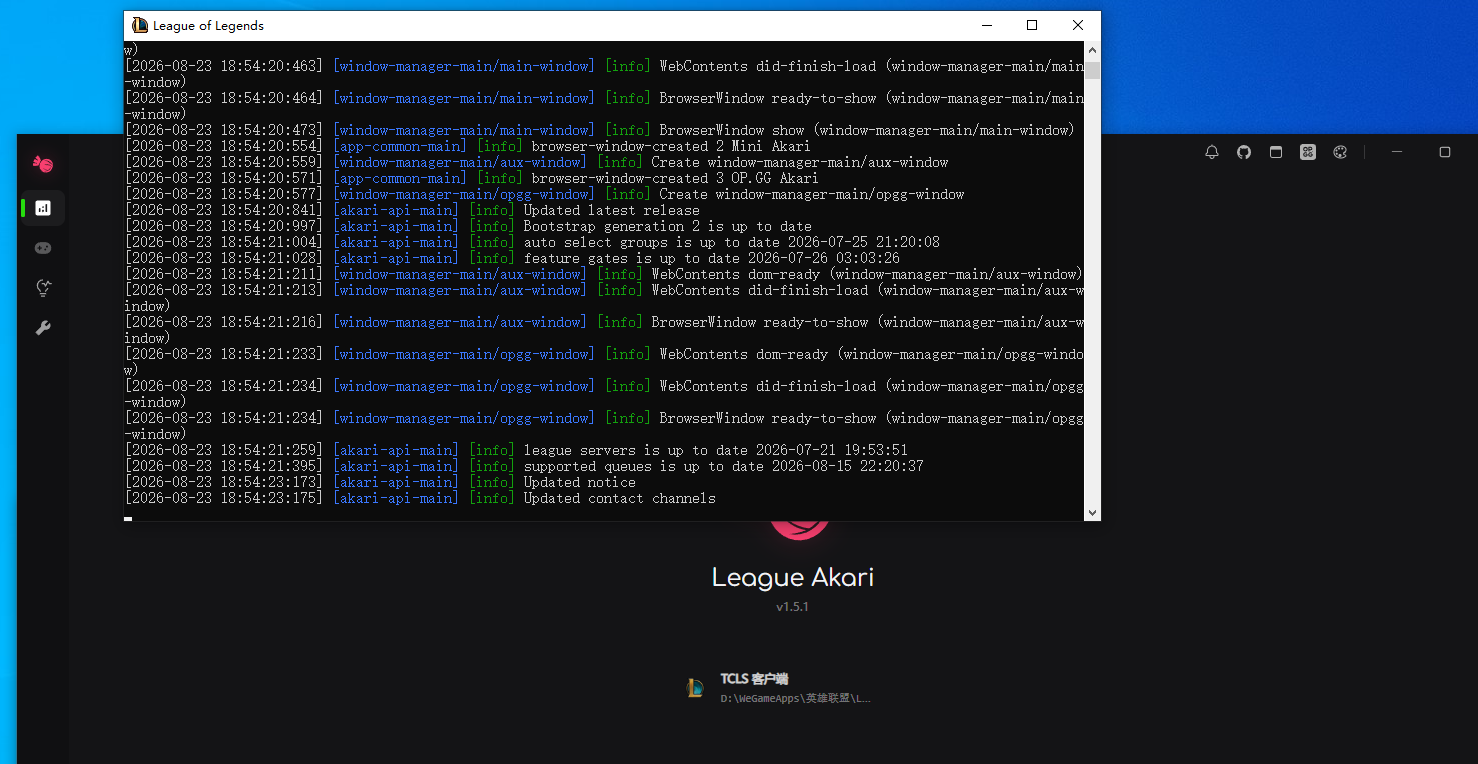1478x764 pixels.
Task: Click the "auto select groups is up to date" line
Action: 532,242
